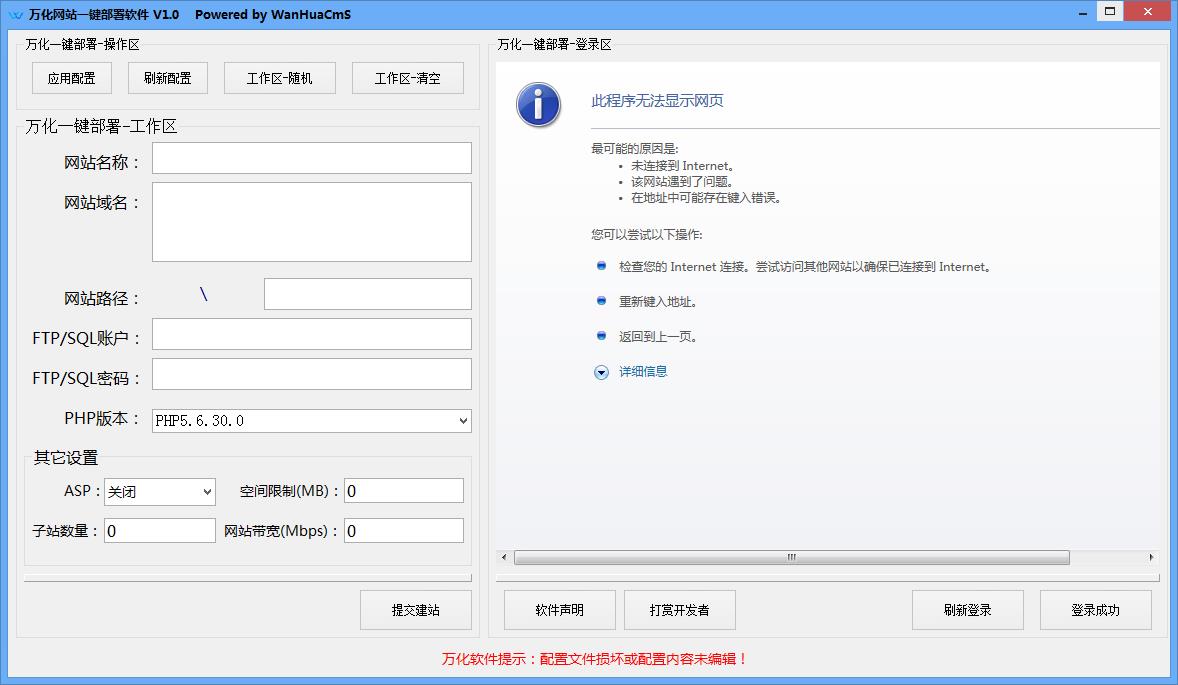This screenshot has width=1178, height=685.
Task: Click the 刷新登录 button
Action: 967,609
